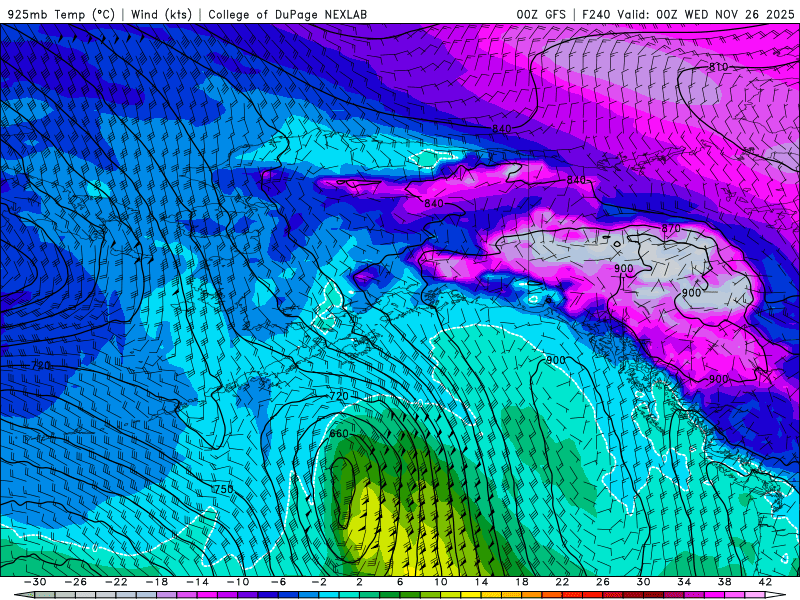Click the 660 contour label near the low

(x=339, y=434)
